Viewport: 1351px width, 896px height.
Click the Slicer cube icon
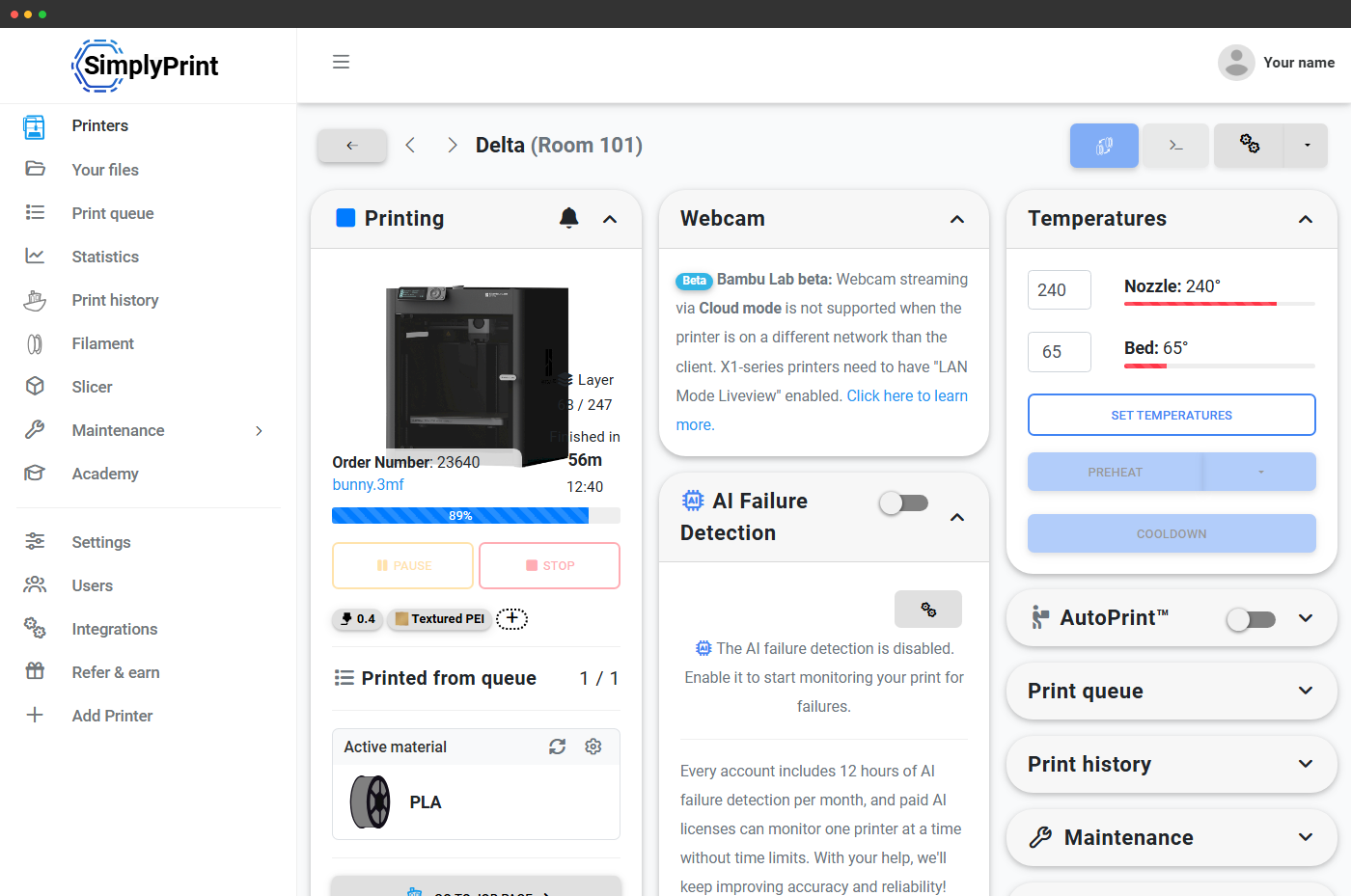[x=35, y=386]
